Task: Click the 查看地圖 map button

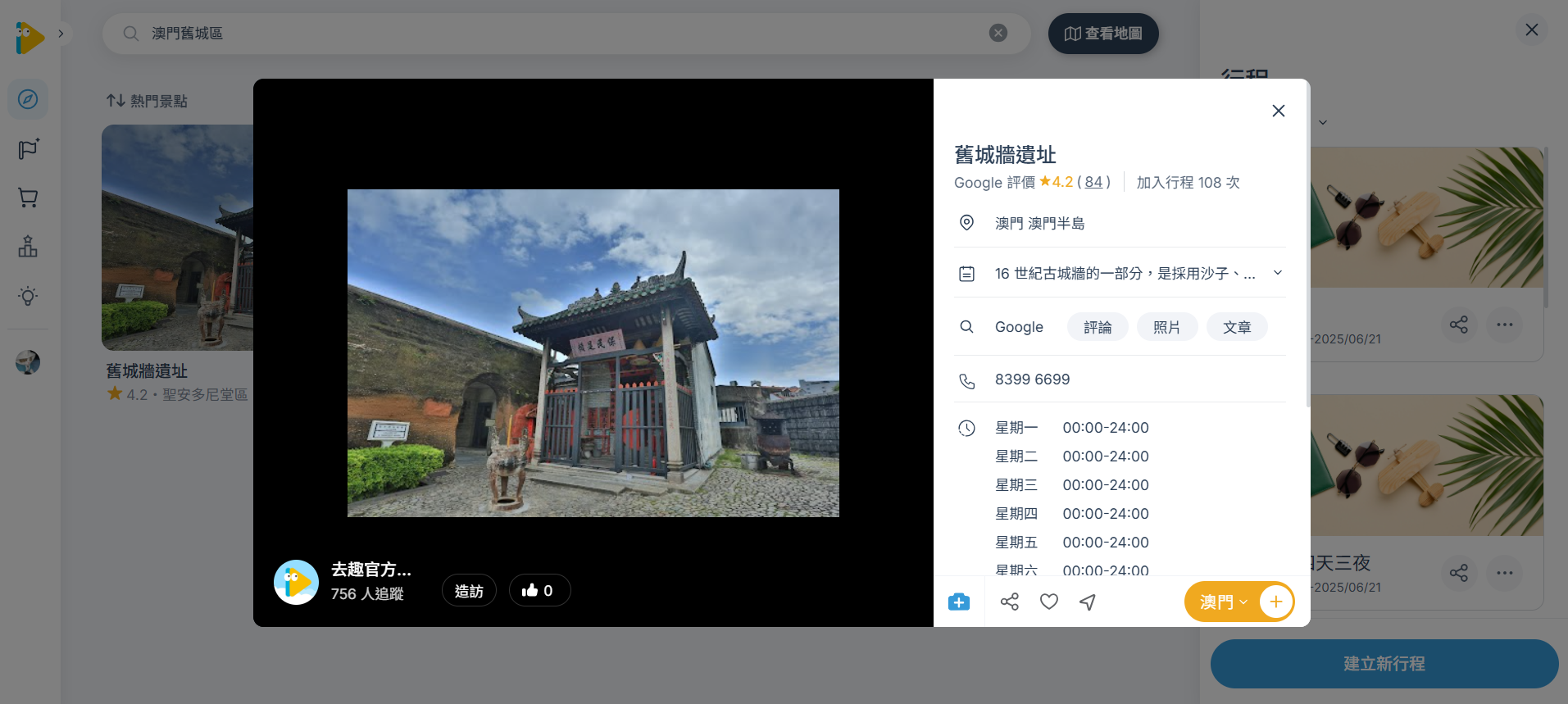Action: (x=1103, y=34)
